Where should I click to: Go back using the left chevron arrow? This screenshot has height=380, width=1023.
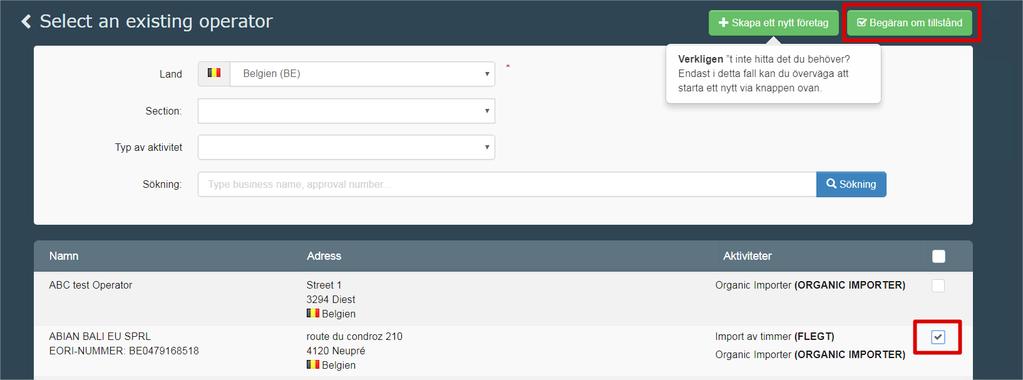[x=26, y=22]
